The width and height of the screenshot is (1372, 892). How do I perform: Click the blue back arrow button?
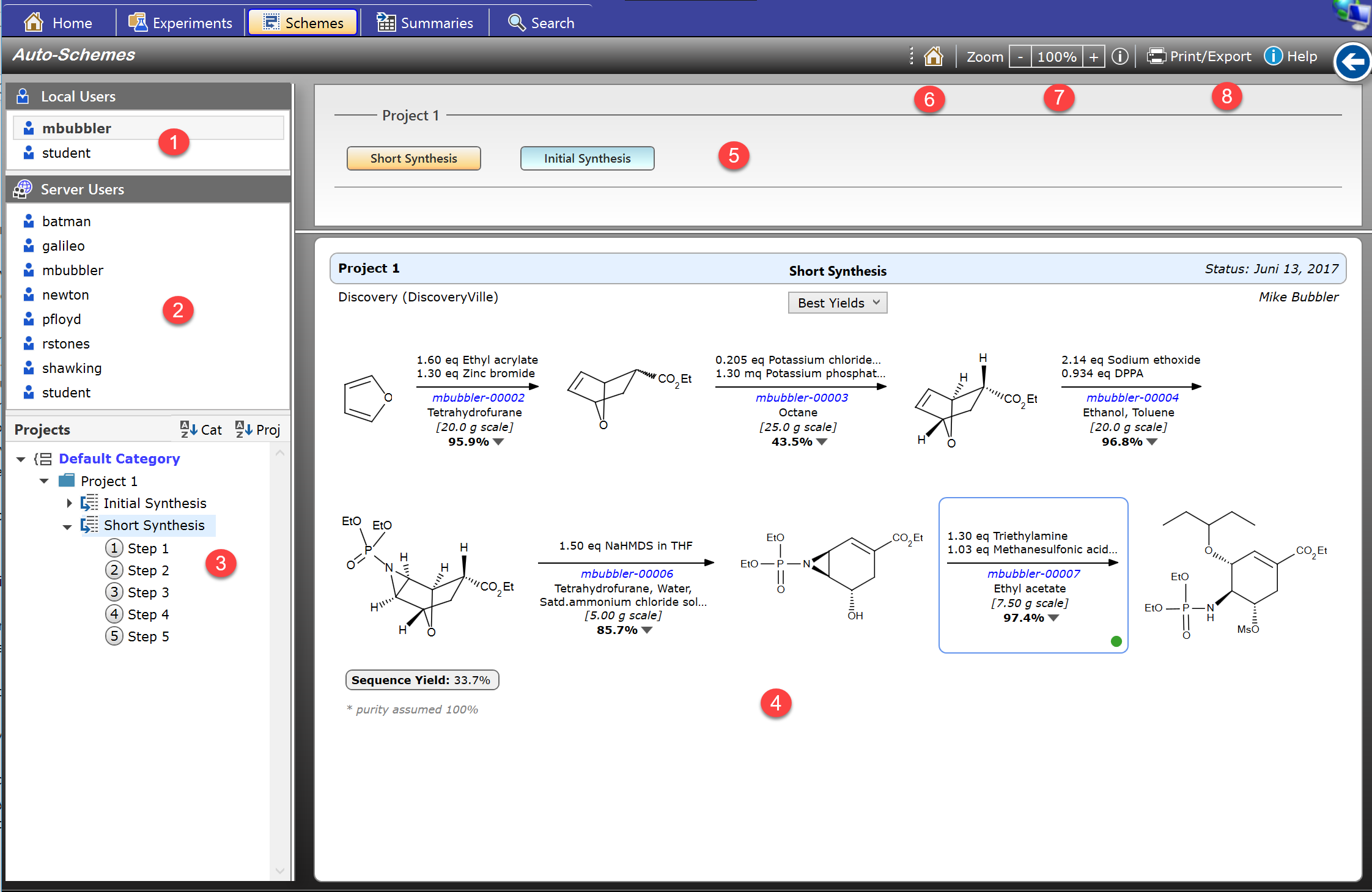click(1352, 61)
